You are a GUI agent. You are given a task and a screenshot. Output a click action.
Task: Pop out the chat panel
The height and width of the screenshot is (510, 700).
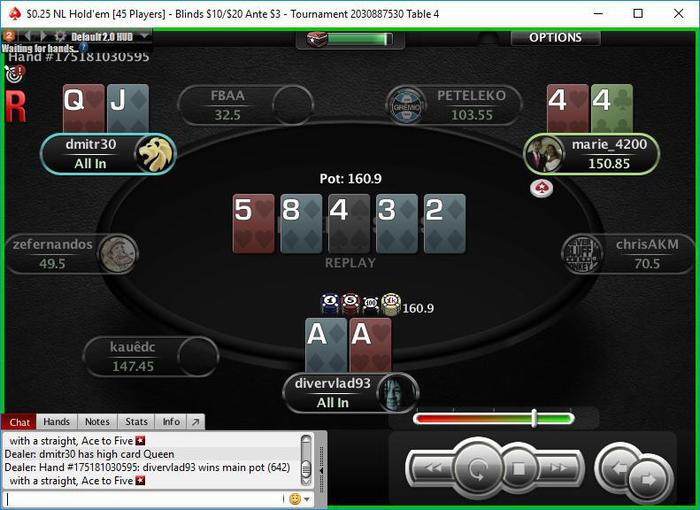[196, 422]
